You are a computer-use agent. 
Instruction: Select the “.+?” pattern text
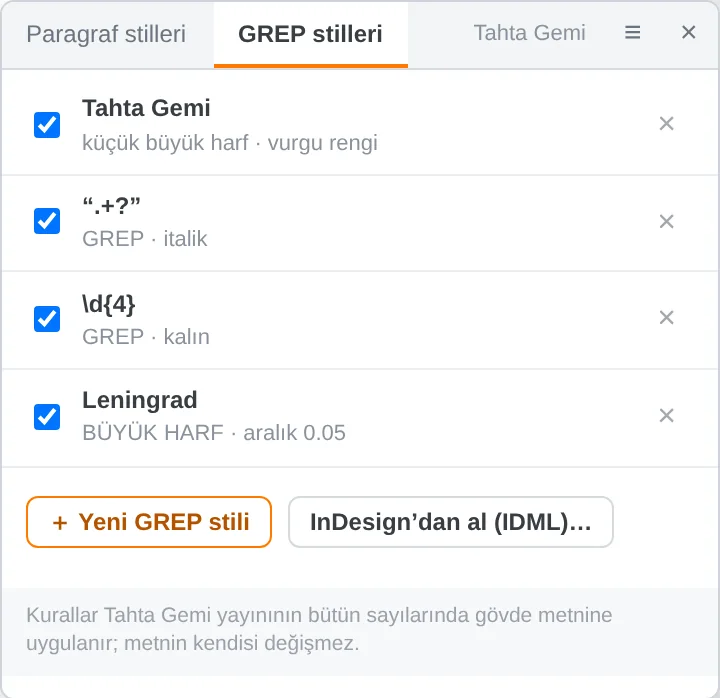[x=111, y=206]
